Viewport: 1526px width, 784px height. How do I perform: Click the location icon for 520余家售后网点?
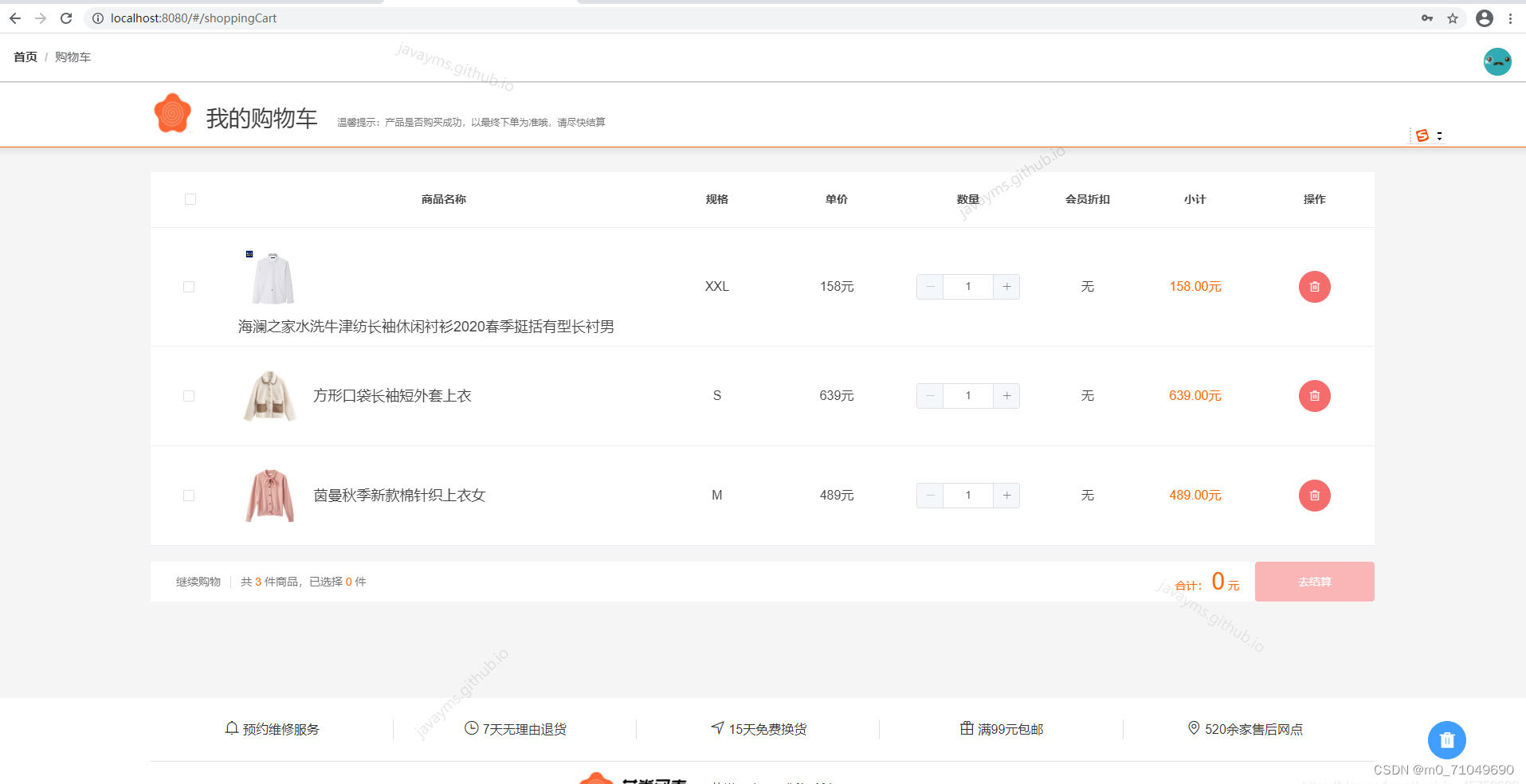[1193, 727]
